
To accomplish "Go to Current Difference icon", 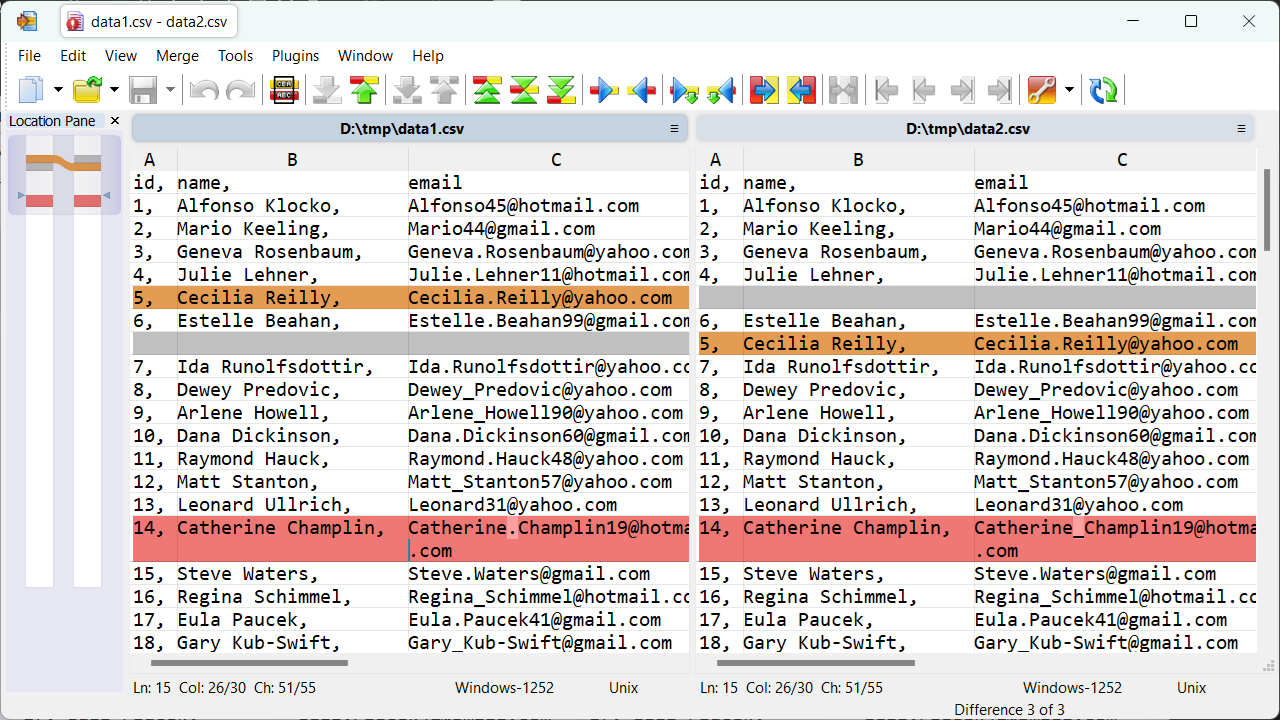I will pos(525,91).
